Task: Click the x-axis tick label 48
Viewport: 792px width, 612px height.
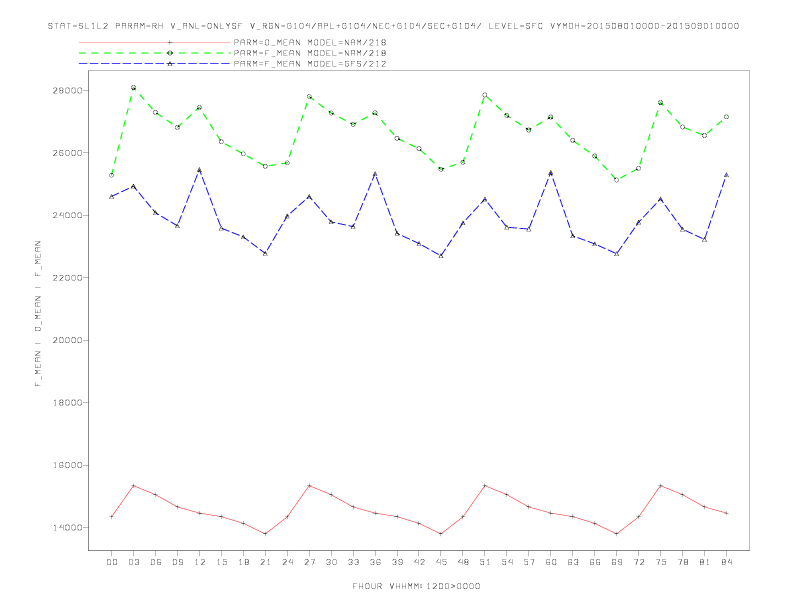Action: pyautogui.click(x=463, y=562)
